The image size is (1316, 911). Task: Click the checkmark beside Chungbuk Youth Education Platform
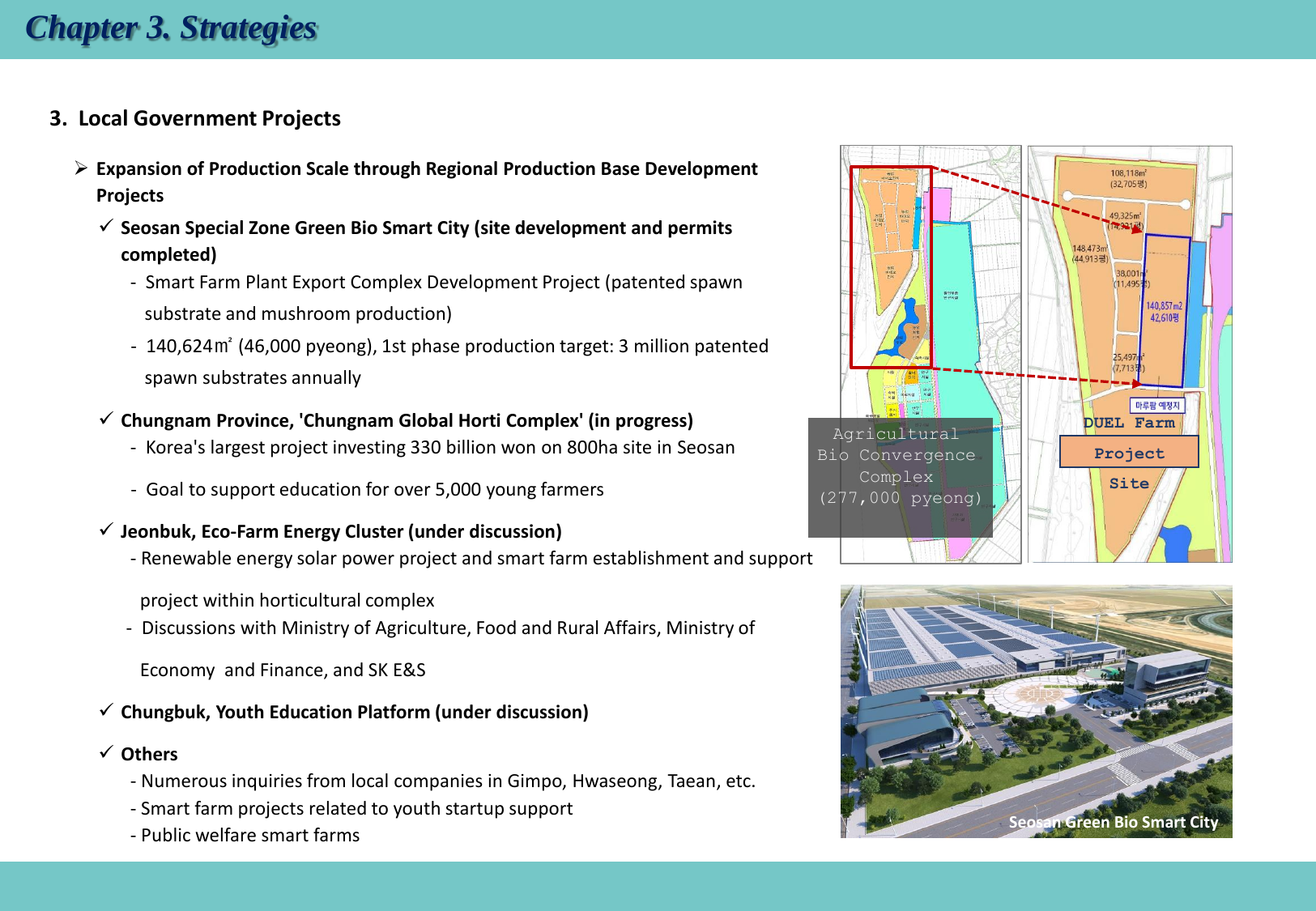pyautogui.click(x=106, y=710)
